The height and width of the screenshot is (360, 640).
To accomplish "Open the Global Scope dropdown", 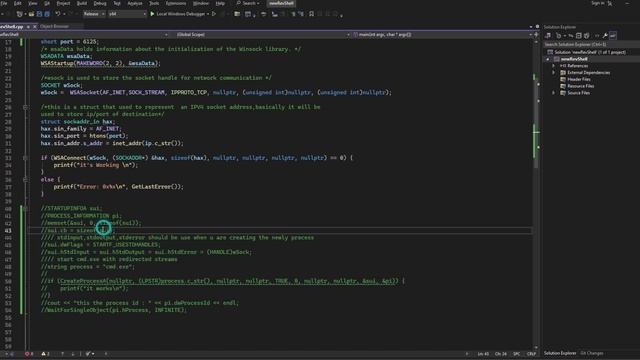I will pyautogui.click(x=262, y=35).
